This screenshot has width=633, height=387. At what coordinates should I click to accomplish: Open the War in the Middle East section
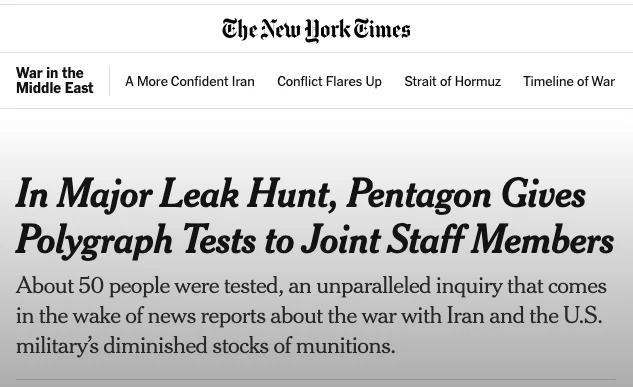[54, 80]
